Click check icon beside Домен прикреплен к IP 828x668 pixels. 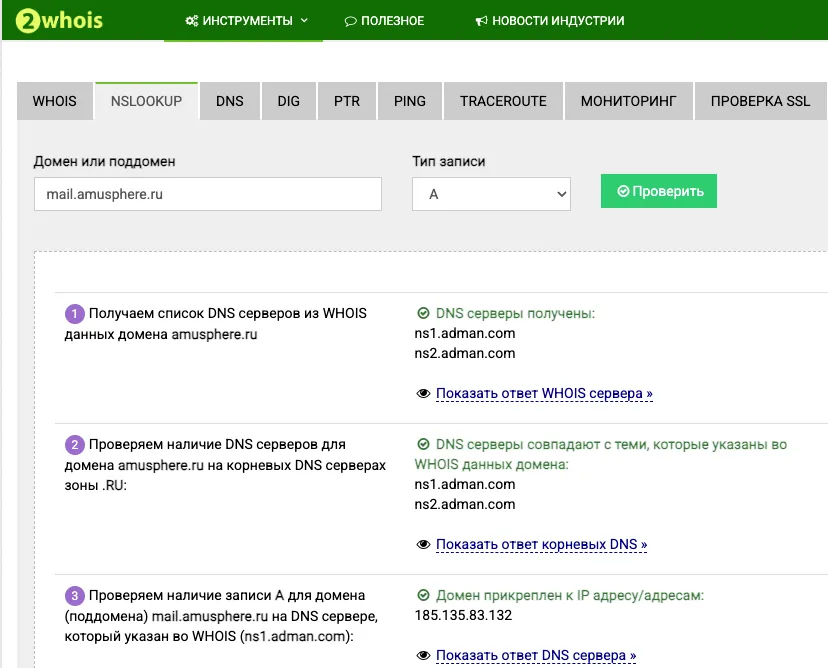pos(424,595)
